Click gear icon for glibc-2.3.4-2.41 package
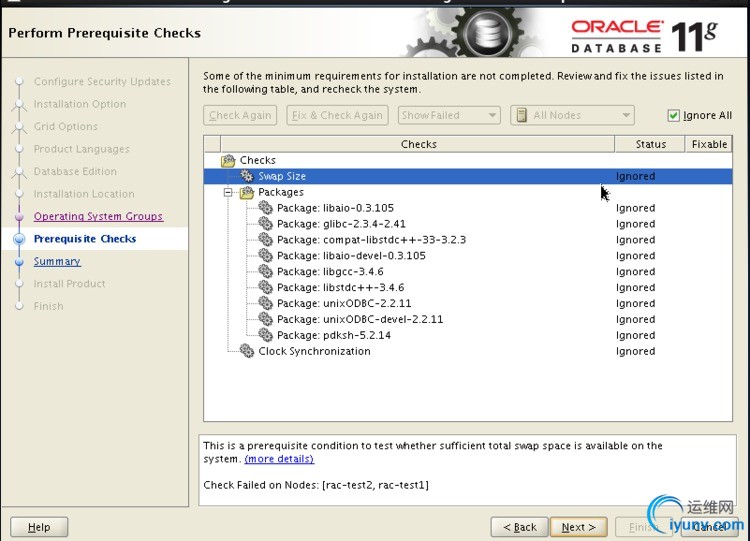 265,223
